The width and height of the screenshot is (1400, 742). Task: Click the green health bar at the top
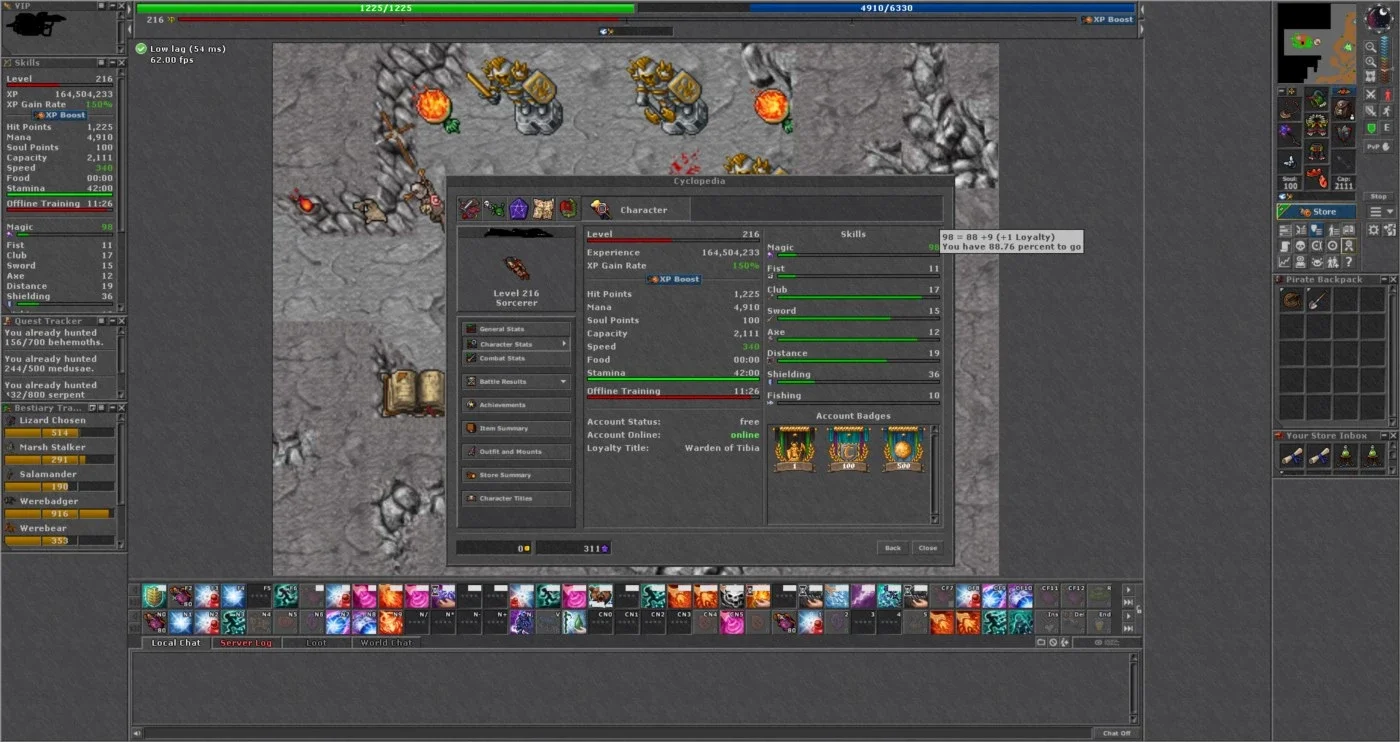tap(385, 8)
